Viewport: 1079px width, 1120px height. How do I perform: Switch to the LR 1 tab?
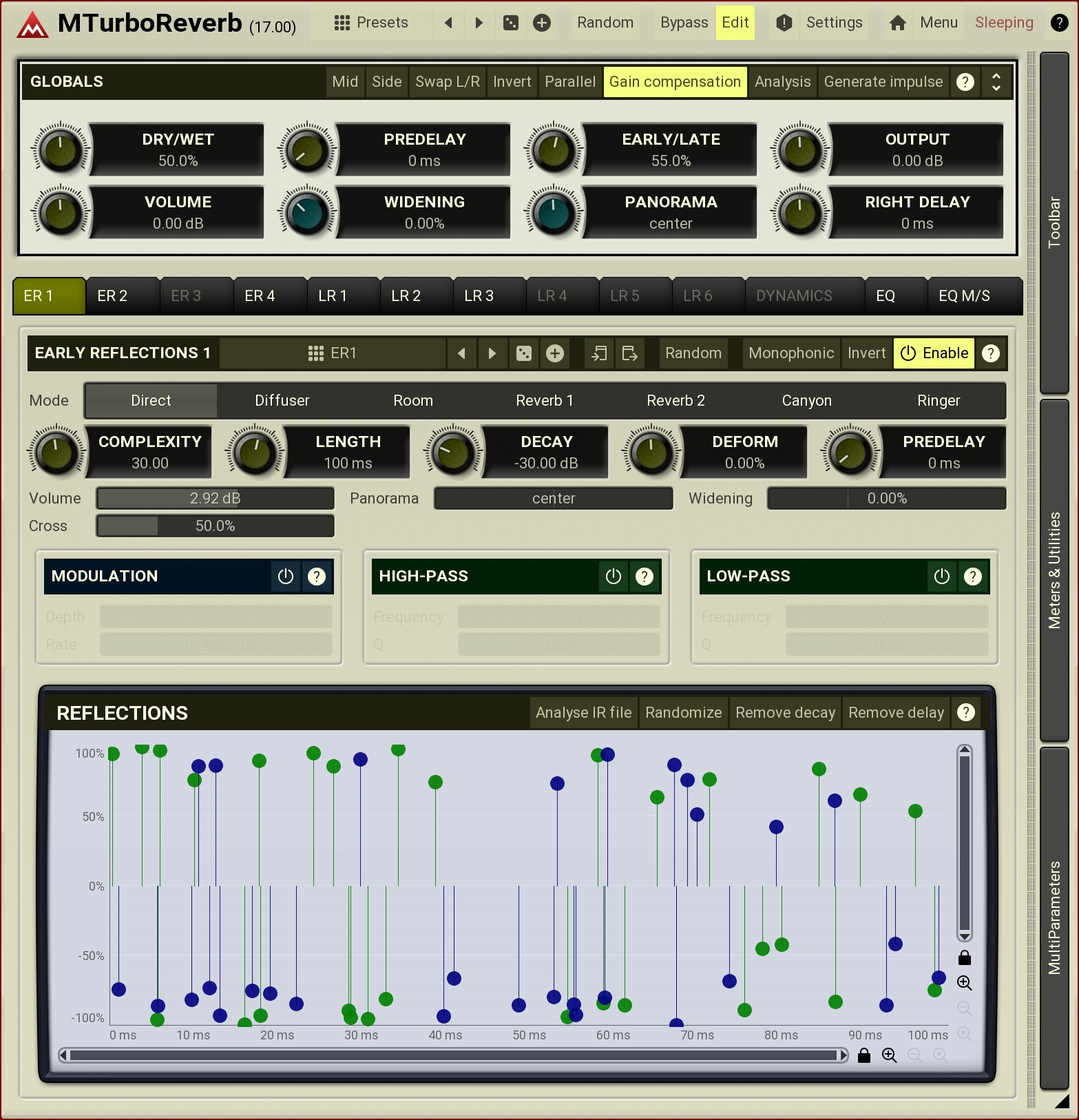coord(333,296)
